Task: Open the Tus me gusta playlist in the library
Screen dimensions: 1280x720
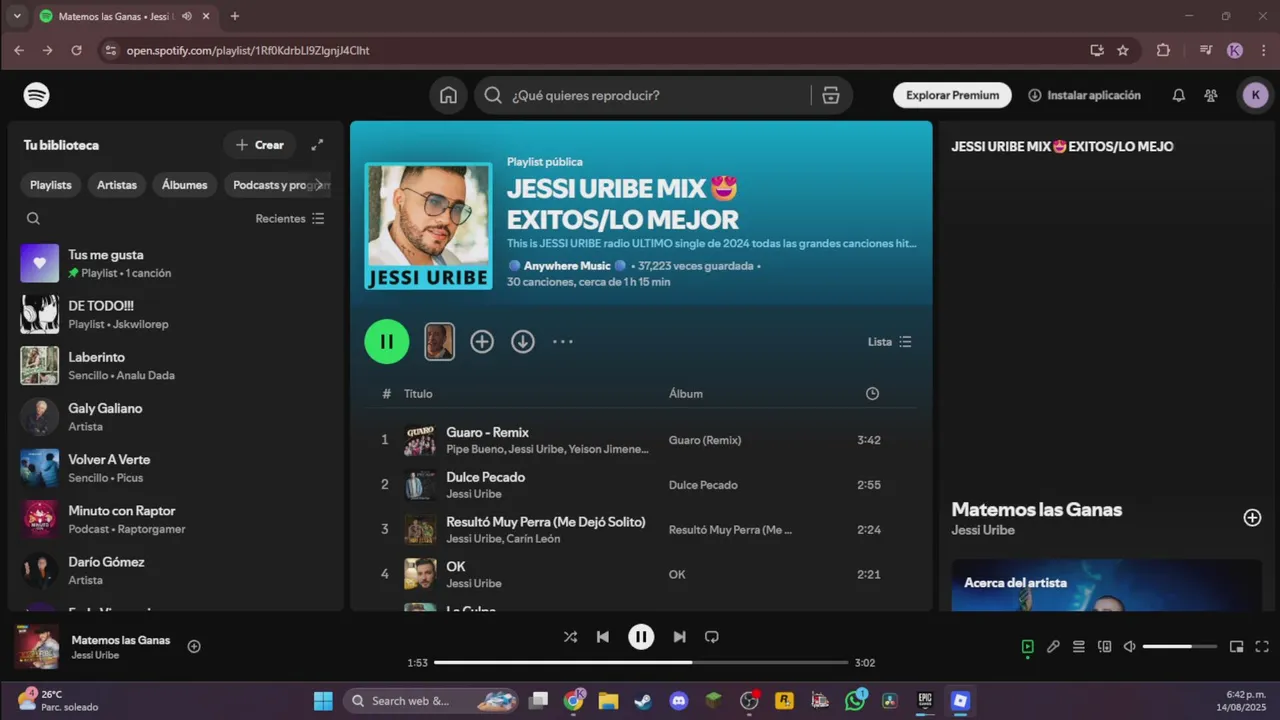Action: (175, 263)
